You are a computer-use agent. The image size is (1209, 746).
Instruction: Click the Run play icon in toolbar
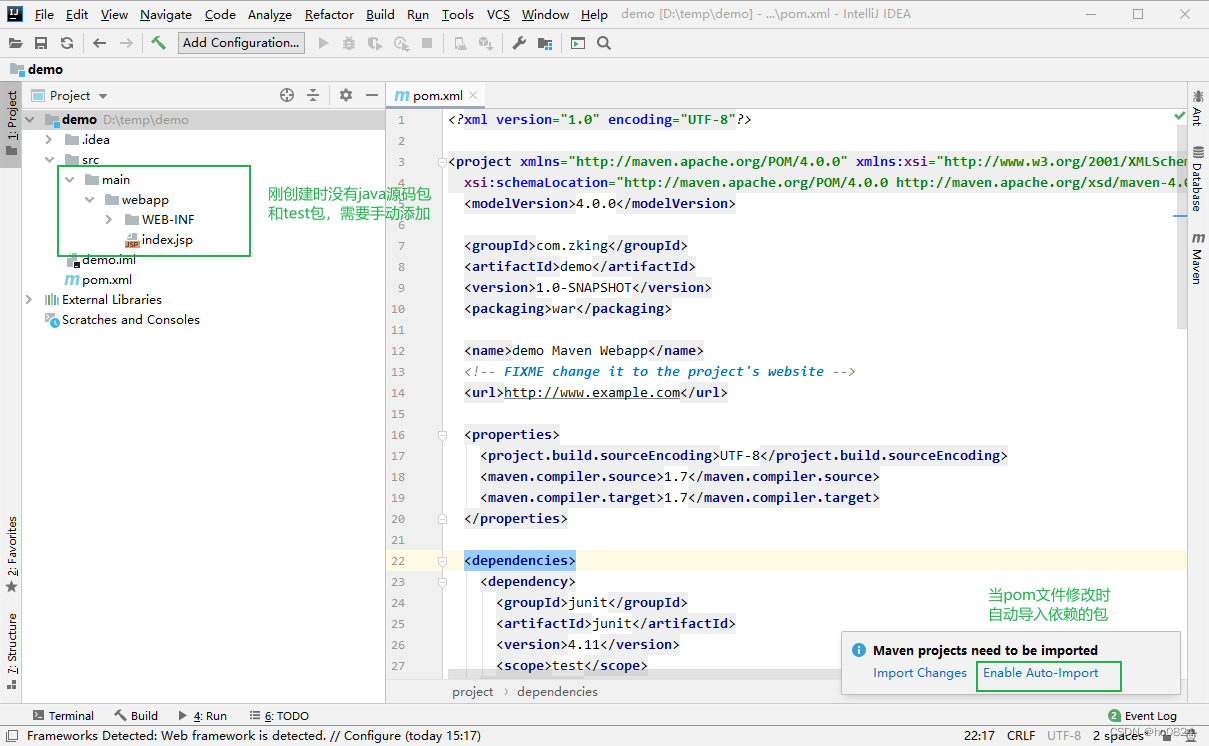click(x=323, y=43)
